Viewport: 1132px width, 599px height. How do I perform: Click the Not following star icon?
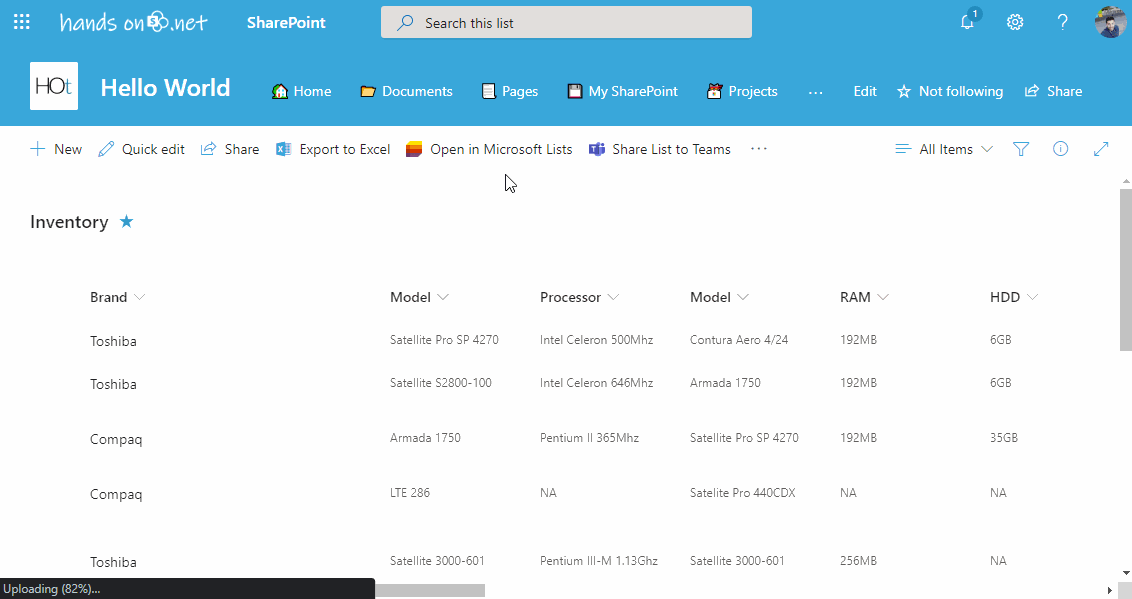pos(904,92)
